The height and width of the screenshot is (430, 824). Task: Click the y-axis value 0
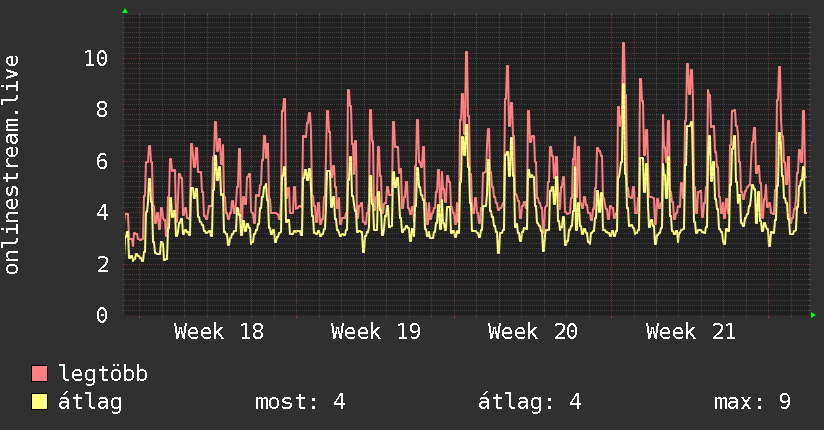click(102, 315)
